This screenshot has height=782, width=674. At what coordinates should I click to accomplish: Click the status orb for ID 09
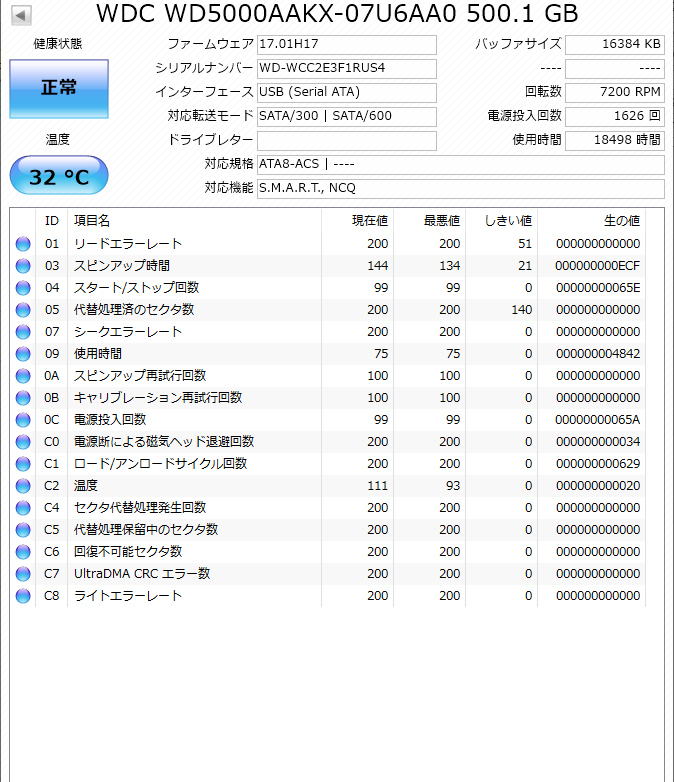click(23, 354)
